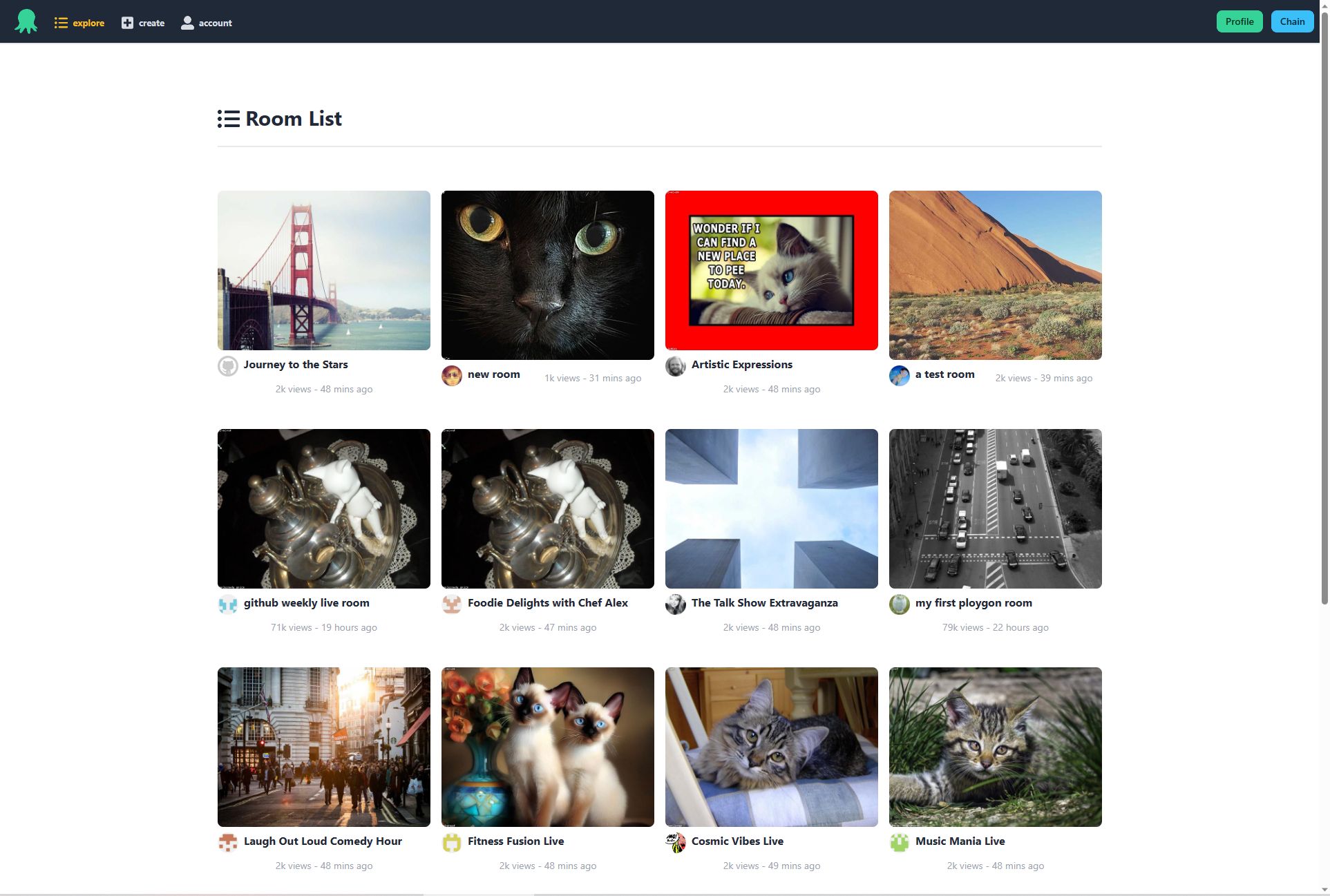Viewport: 1330px width, 896px height.
Task: Click the create icon in navigation
Action: (127, 22)
